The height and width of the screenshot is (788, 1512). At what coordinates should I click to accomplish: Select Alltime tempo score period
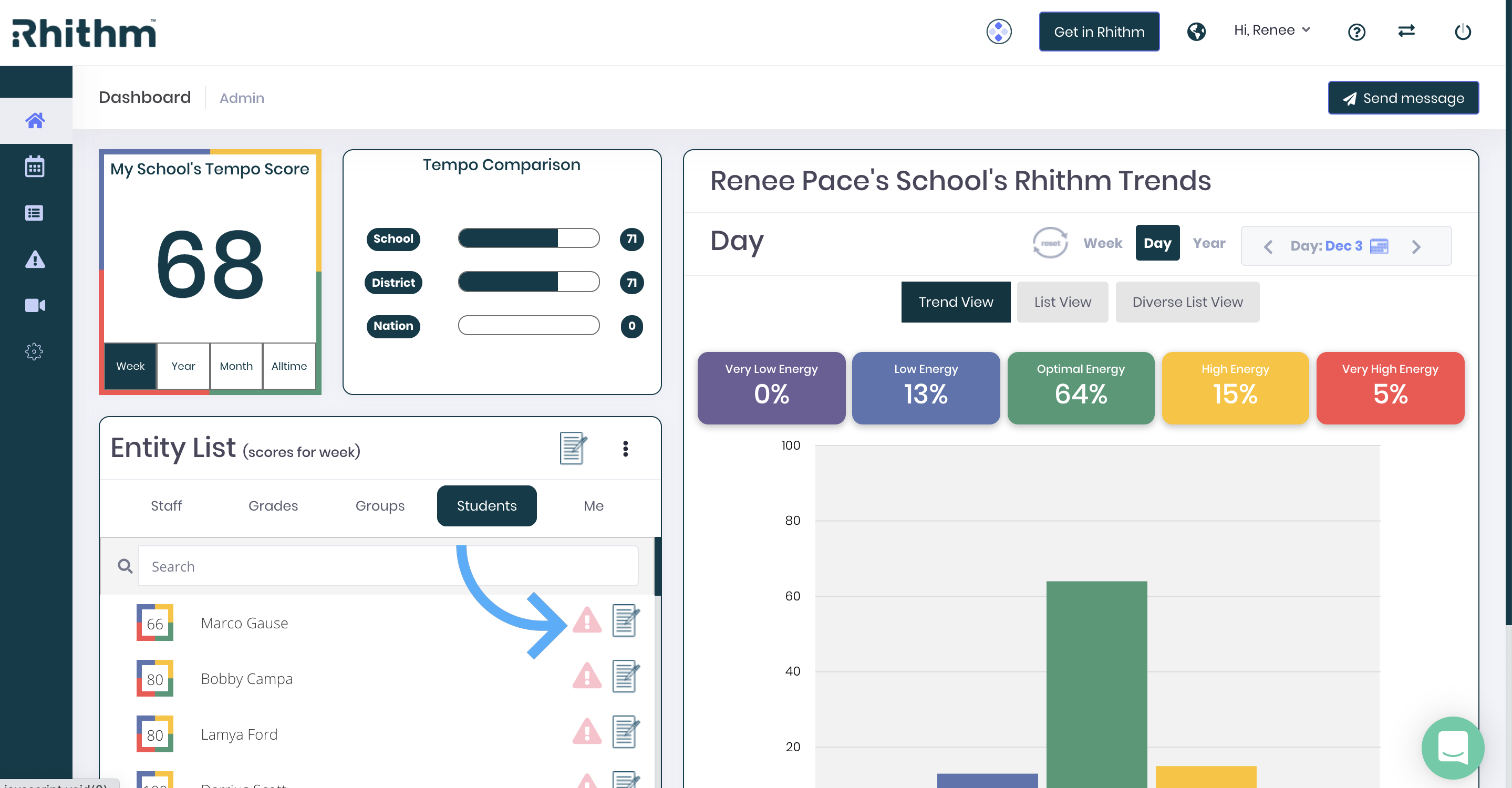(x=289, y=366)
